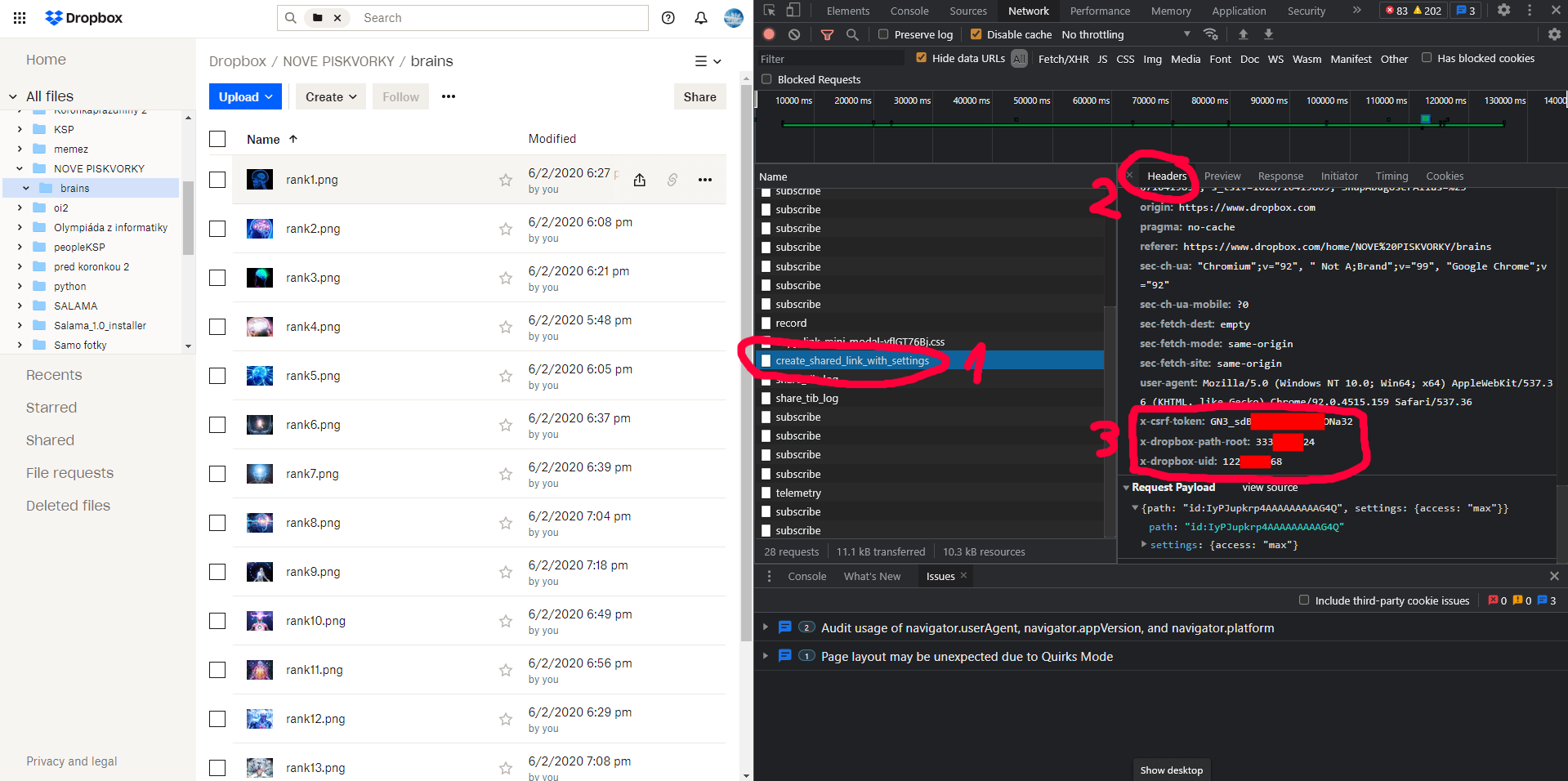1568x781 pixels.
Task: Tick the select-all files checkbox
Action: [x=217, y=139]
